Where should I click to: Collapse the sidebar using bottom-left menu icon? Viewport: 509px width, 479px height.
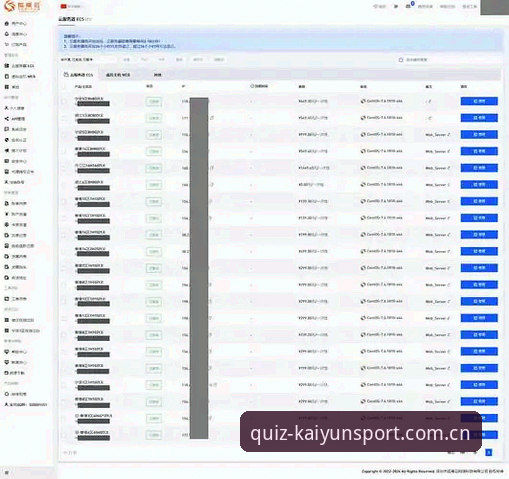(7, 472)
